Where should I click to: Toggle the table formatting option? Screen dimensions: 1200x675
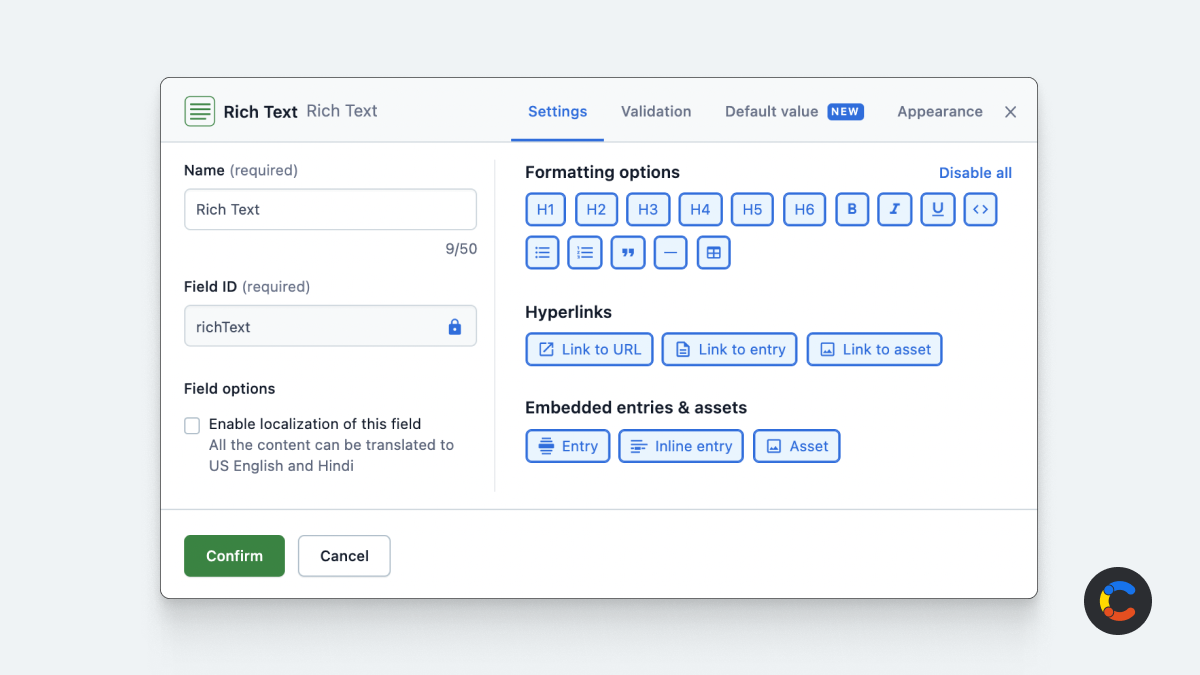pyautogui.click(x=713, y=252)
